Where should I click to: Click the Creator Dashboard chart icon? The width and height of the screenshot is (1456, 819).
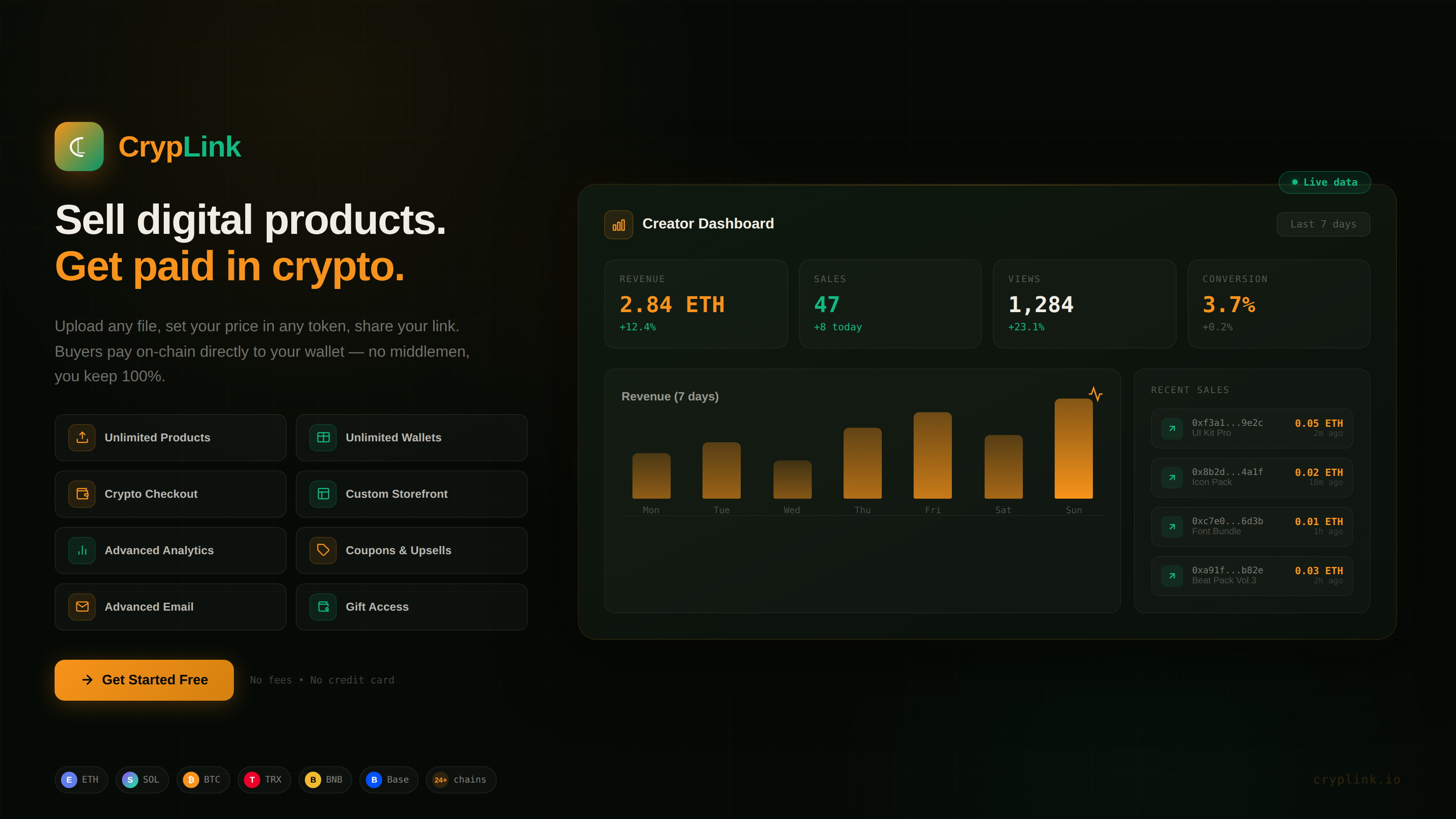click(618, 225)
